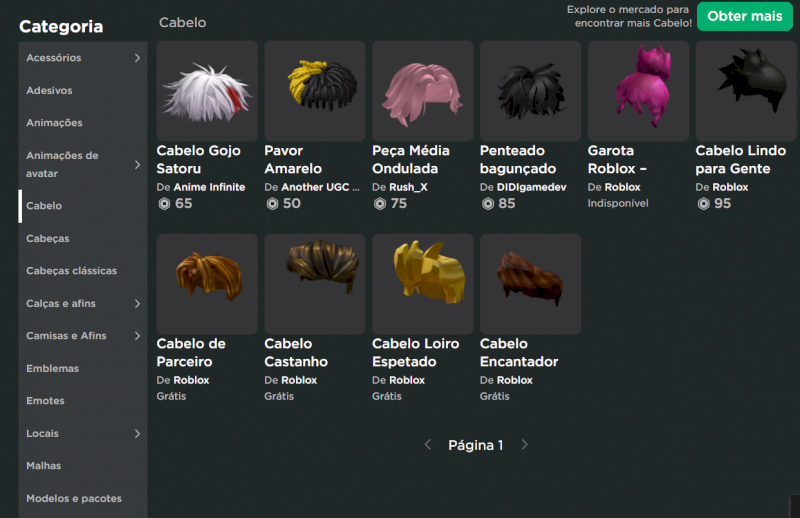Screen dimensions: 800x518
Task: Open the Cabelo Castanho title link
Action: [x=296, y=352]
